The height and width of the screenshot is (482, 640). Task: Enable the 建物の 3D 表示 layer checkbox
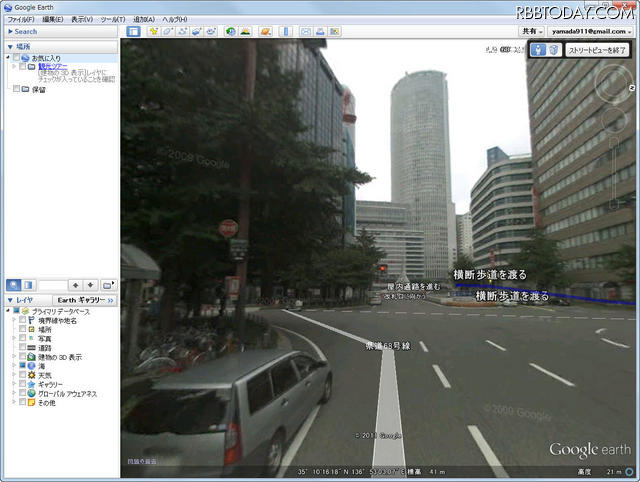(22, 357)
